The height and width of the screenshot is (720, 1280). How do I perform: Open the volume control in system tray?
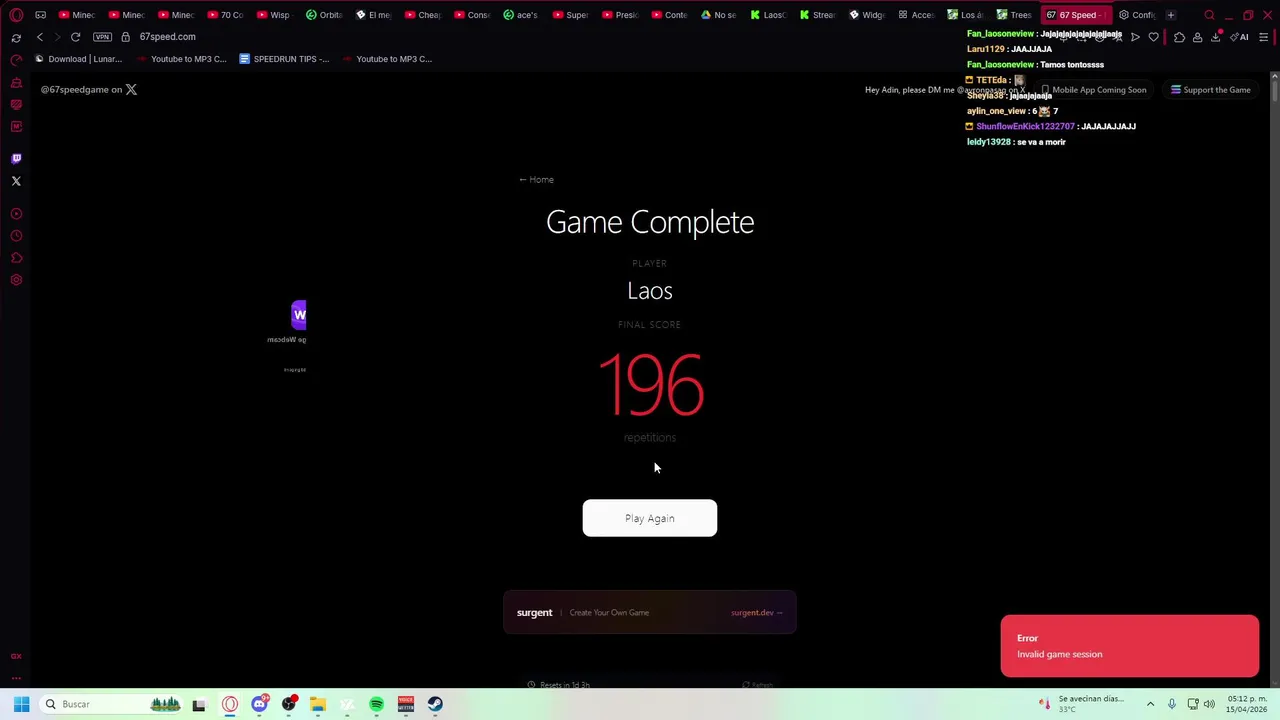pos(1209,704)
